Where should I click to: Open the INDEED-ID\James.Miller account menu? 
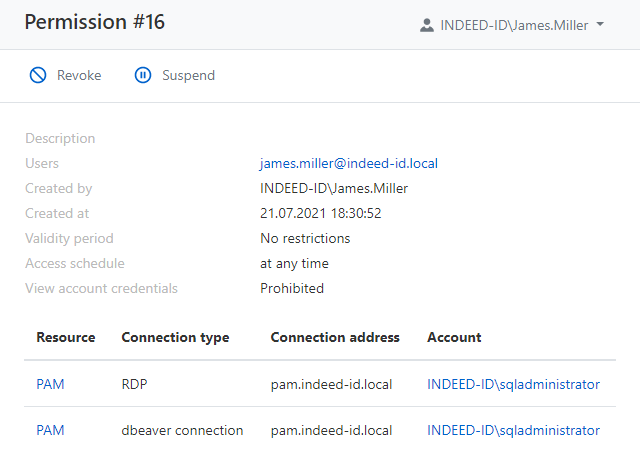(x=513, y=25)
